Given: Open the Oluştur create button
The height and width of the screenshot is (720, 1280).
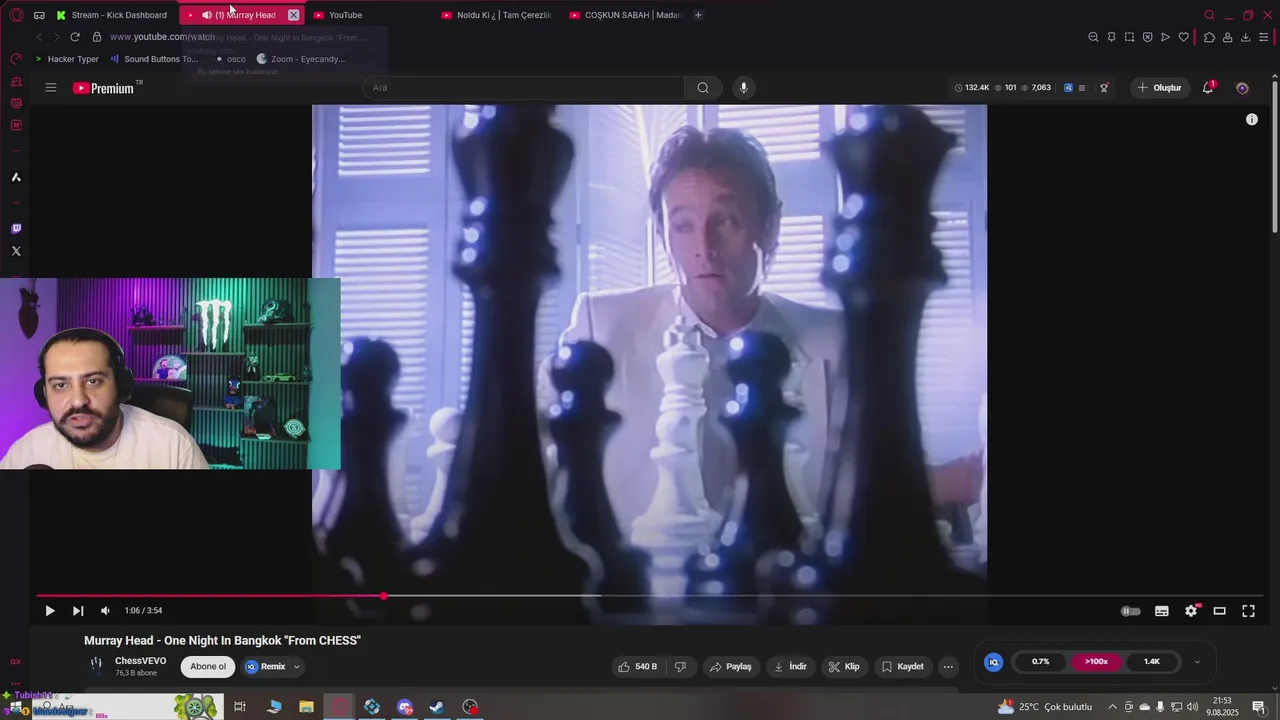Looking at the screenshot, I should (x=1160, y=88).
